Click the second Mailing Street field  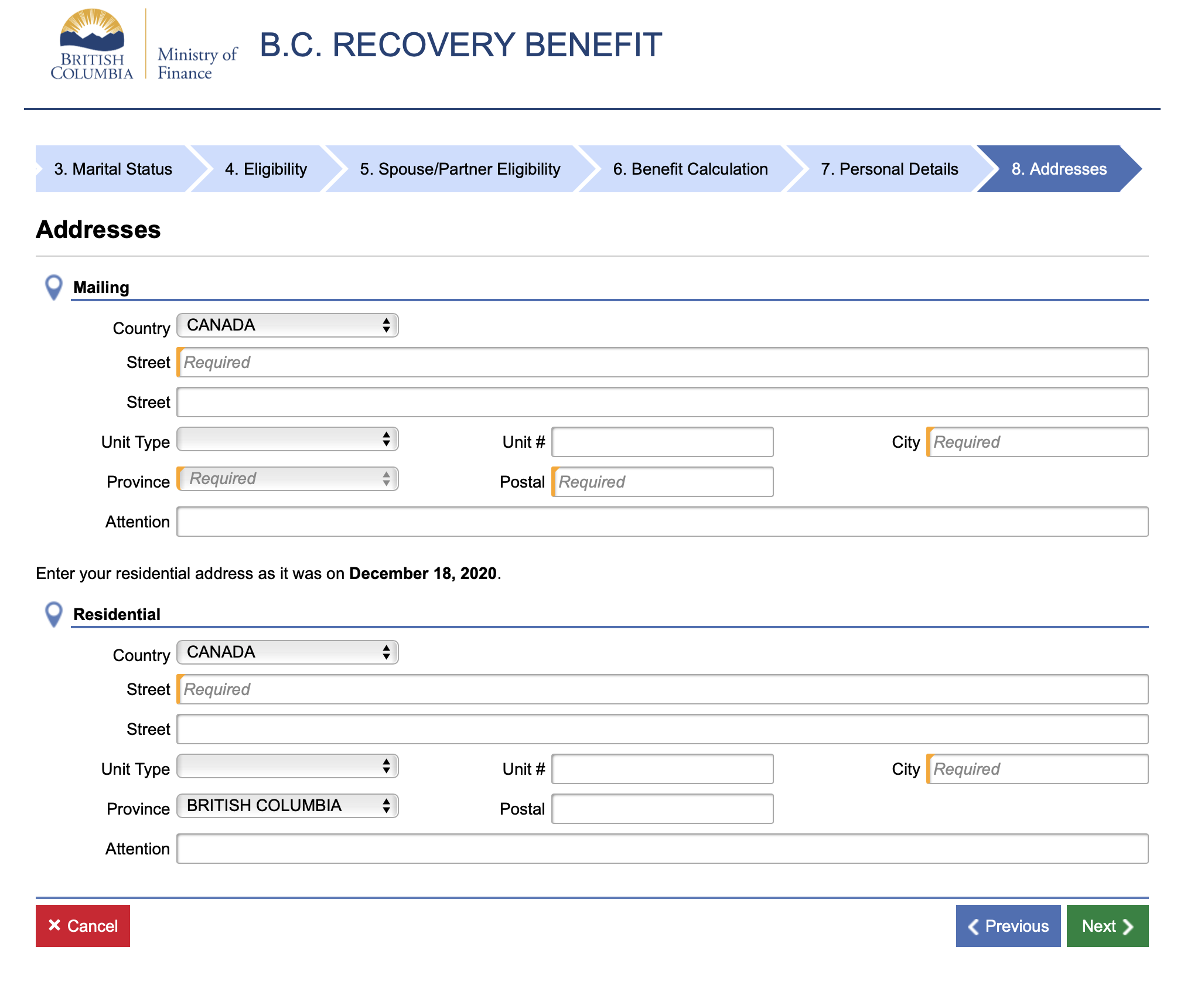[663, 402]
